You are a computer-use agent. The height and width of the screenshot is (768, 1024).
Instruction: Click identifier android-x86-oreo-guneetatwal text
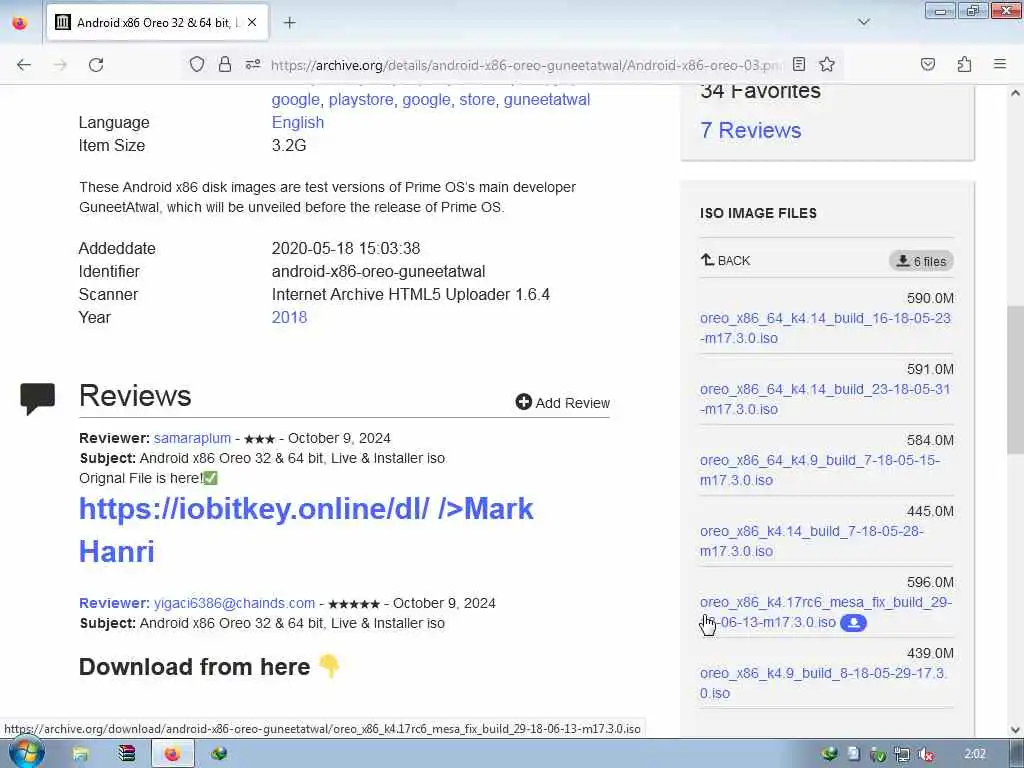click(x=378, y=271)
